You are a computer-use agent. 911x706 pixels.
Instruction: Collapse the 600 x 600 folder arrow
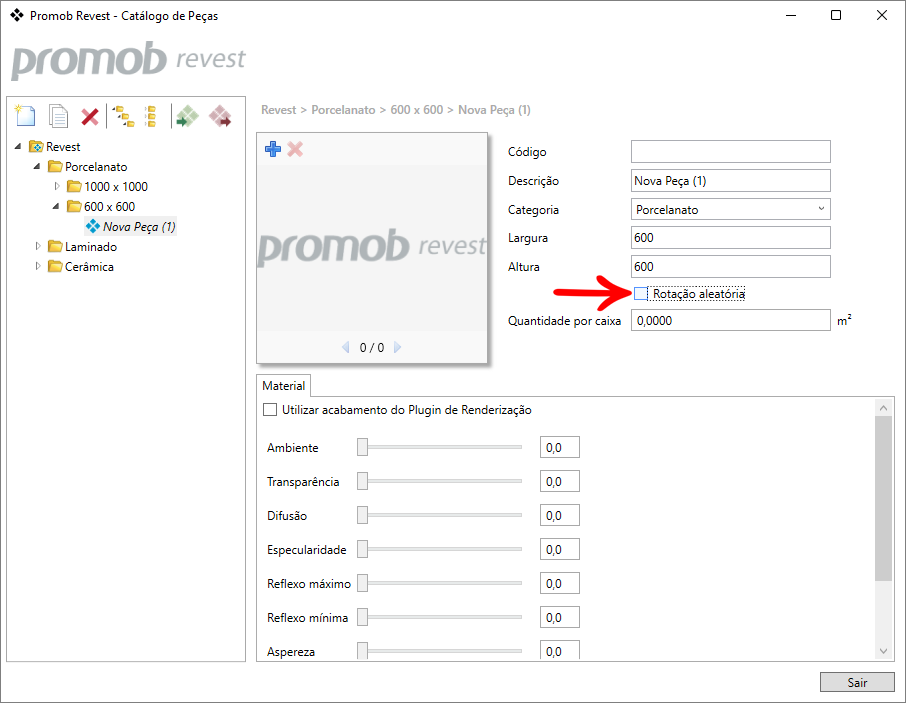[x=56, y=207]
